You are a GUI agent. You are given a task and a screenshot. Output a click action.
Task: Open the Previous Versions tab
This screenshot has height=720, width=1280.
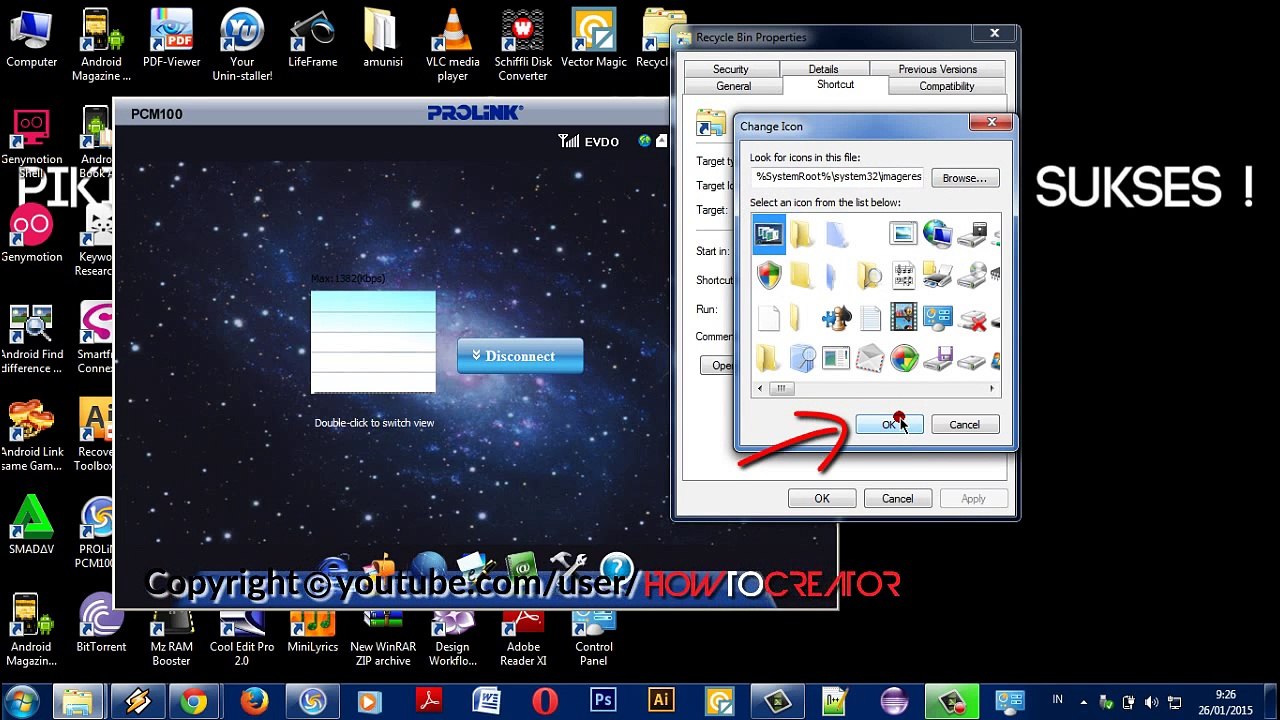tap(937, 69)
